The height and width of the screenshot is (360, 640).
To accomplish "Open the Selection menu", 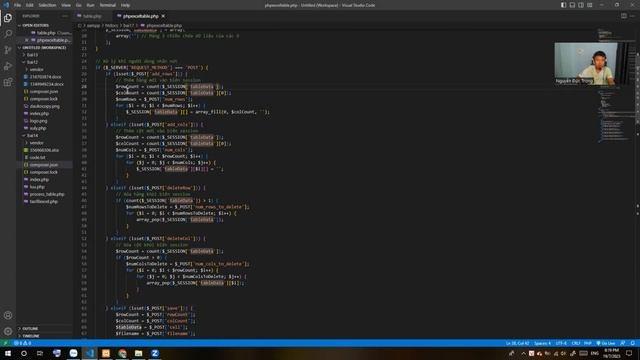I will pyautogui.click(x=47, y=5).
